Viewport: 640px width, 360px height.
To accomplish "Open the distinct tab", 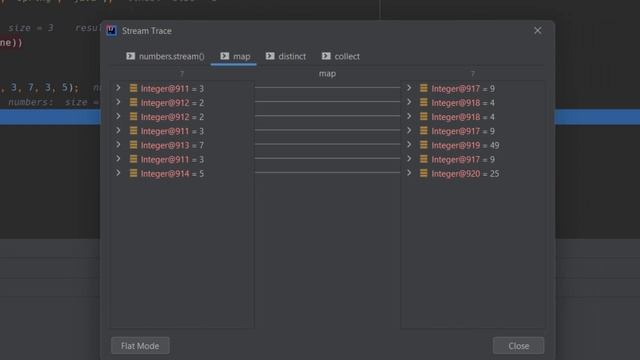I will pyautogui.click(x=286, y=56).
